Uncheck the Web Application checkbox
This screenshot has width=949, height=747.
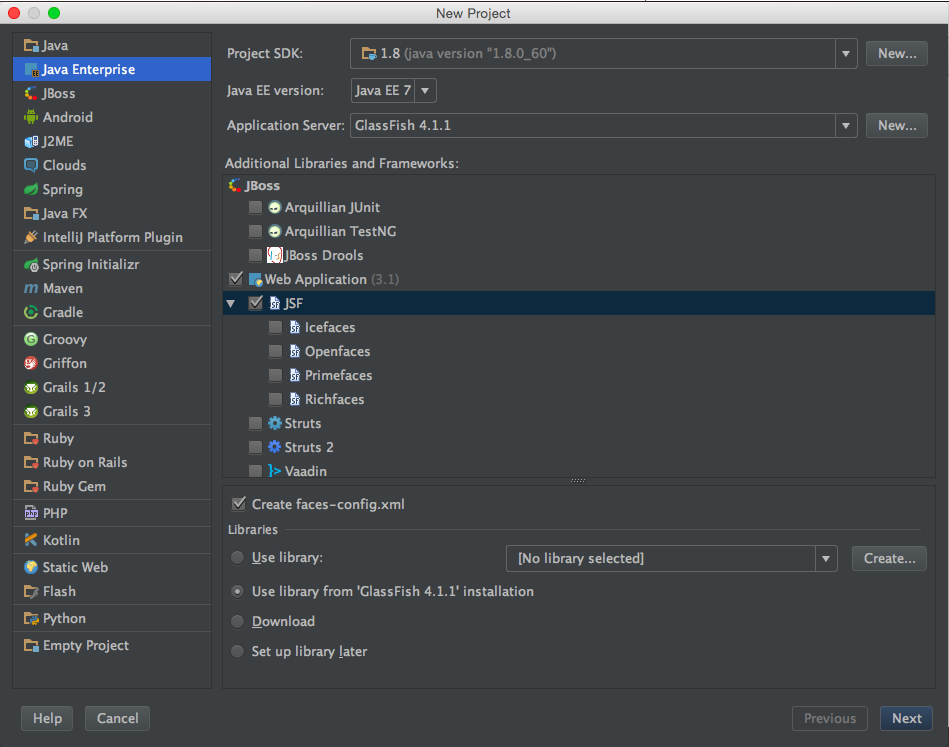(x=236, y=278)
